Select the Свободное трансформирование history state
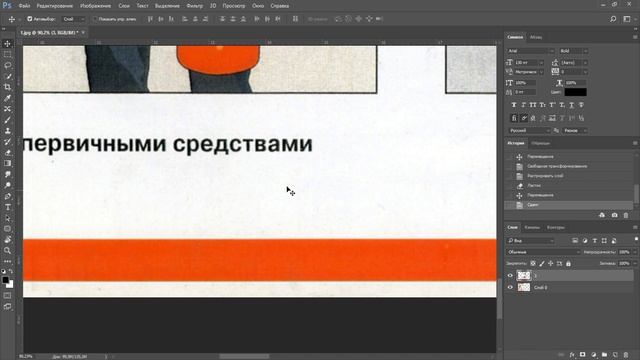This screenshot has width=640, height=360. (557, 166)
